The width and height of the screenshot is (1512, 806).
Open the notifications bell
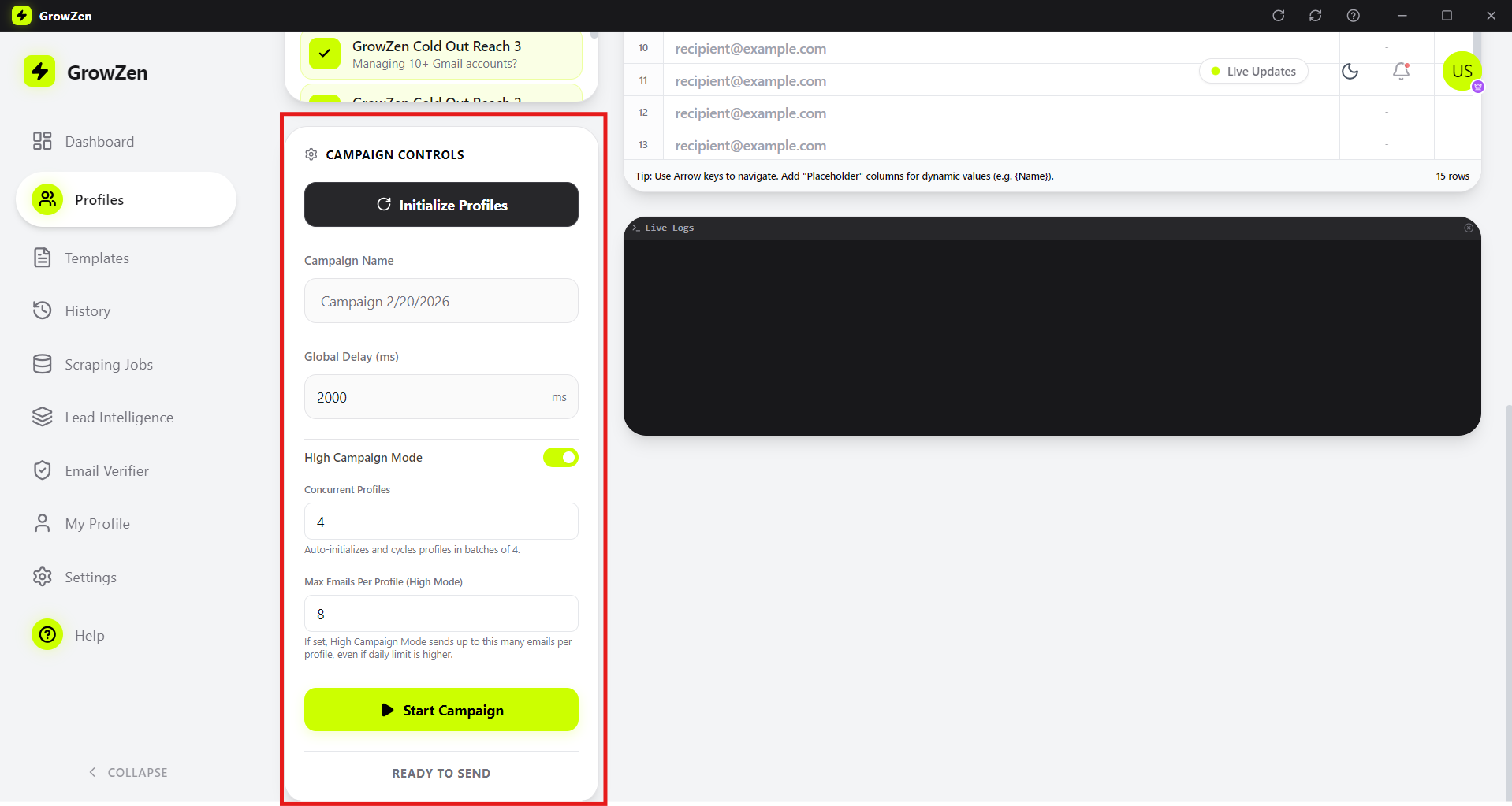point(1401,72)
